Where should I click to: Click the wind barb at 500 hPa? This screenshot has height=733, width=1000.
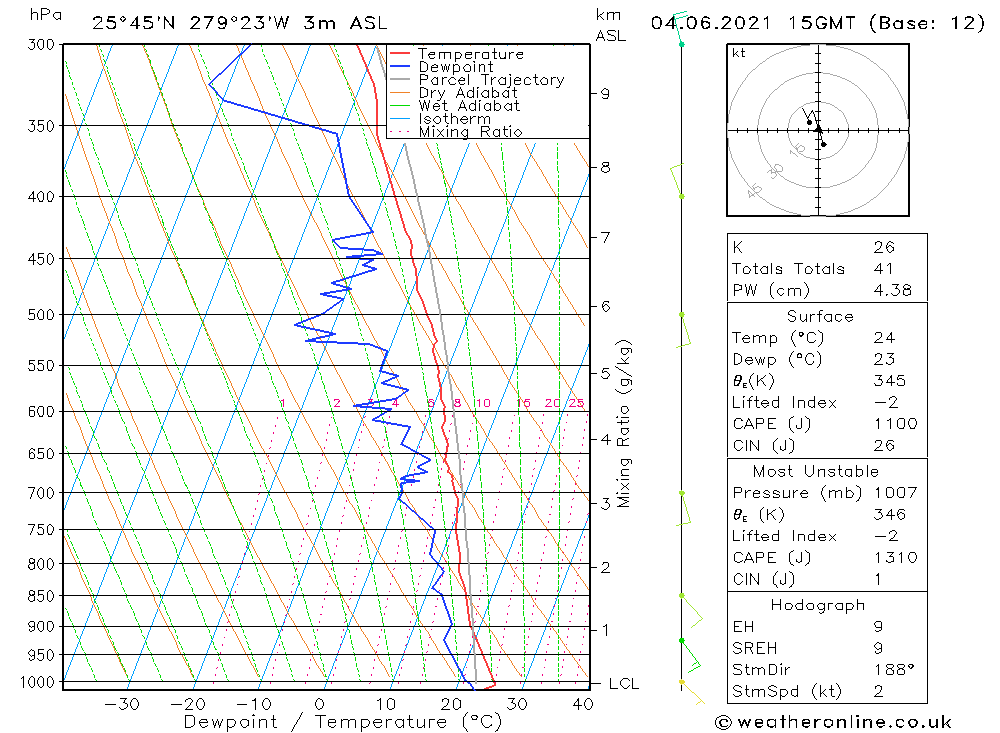point(683,330)
